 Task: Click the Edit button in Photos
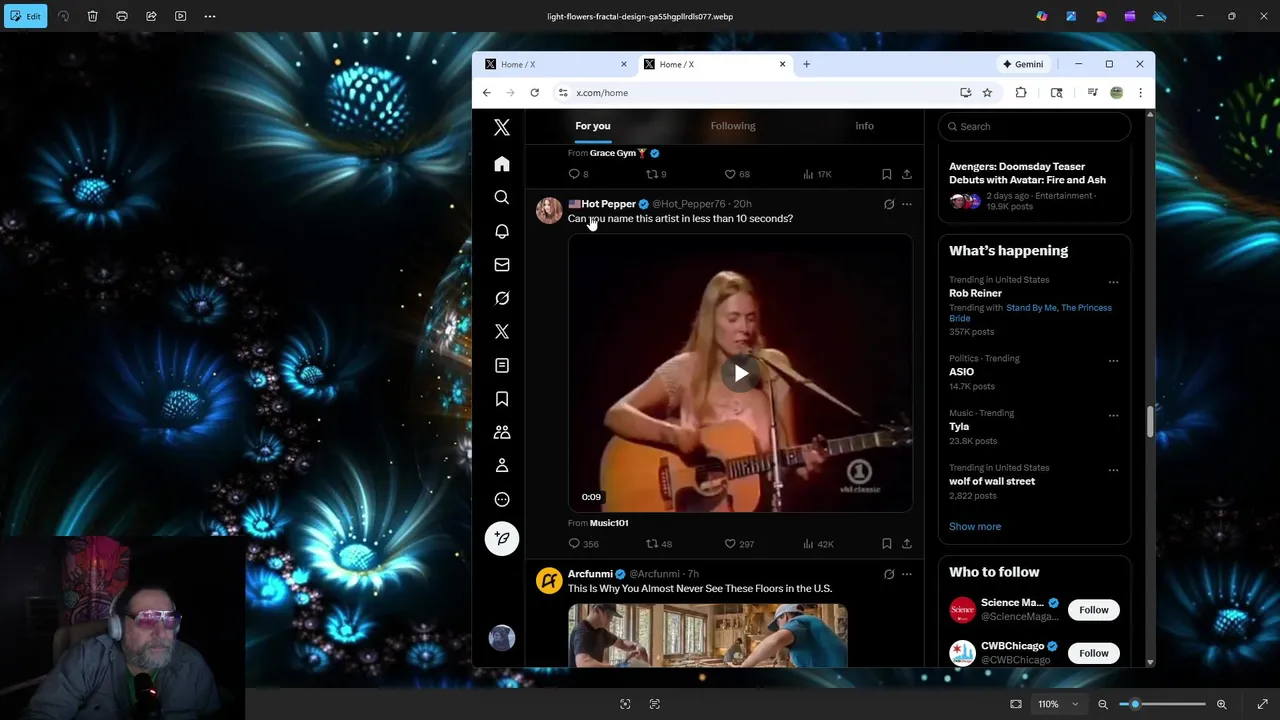click(25, 16)
